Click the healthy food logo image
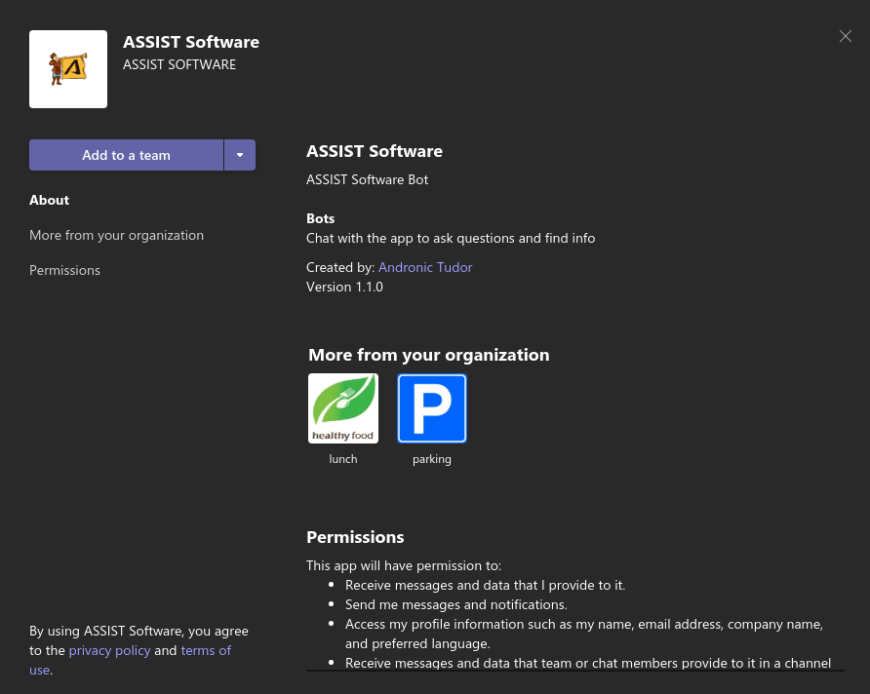Screen dimensions: 870x694 pos(343,408)
